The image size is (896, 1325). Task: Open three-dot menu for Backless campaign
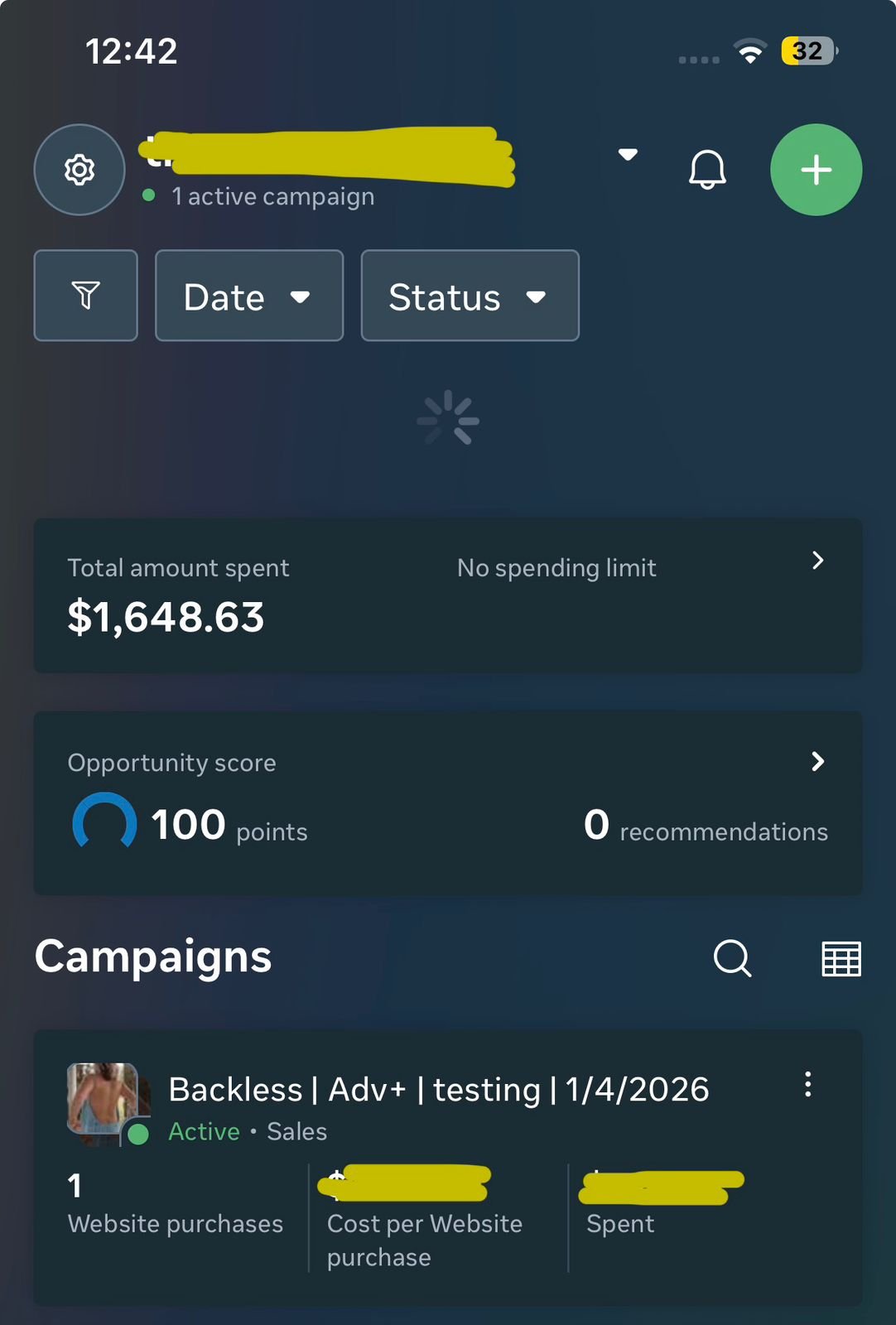807,1085
